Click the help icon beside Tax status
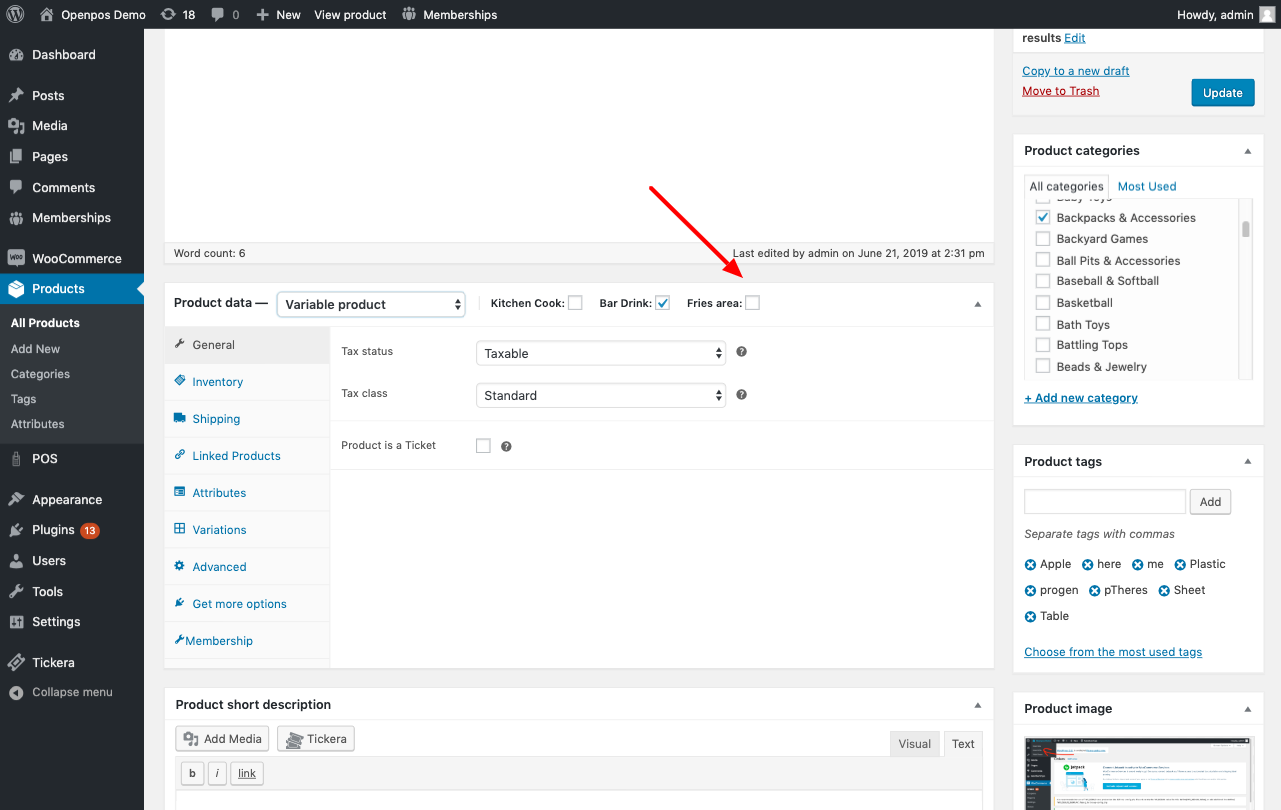This screenshot has width=1281, height=810. tap(742, 352)
